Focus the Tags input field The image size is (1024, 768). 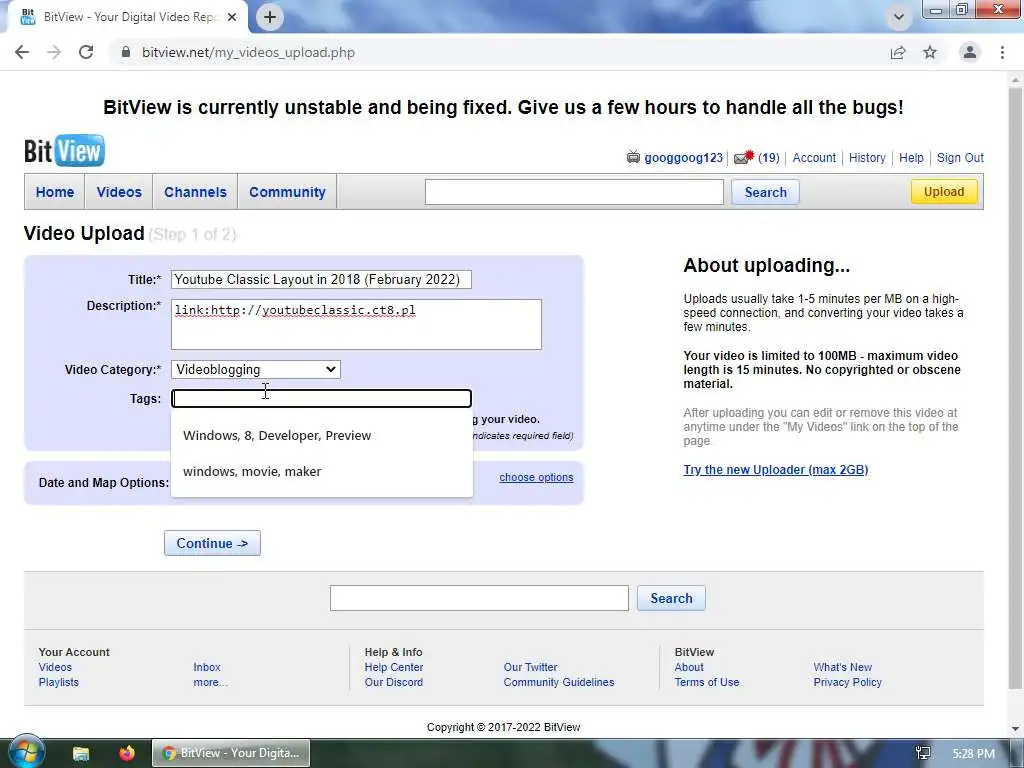321,398
